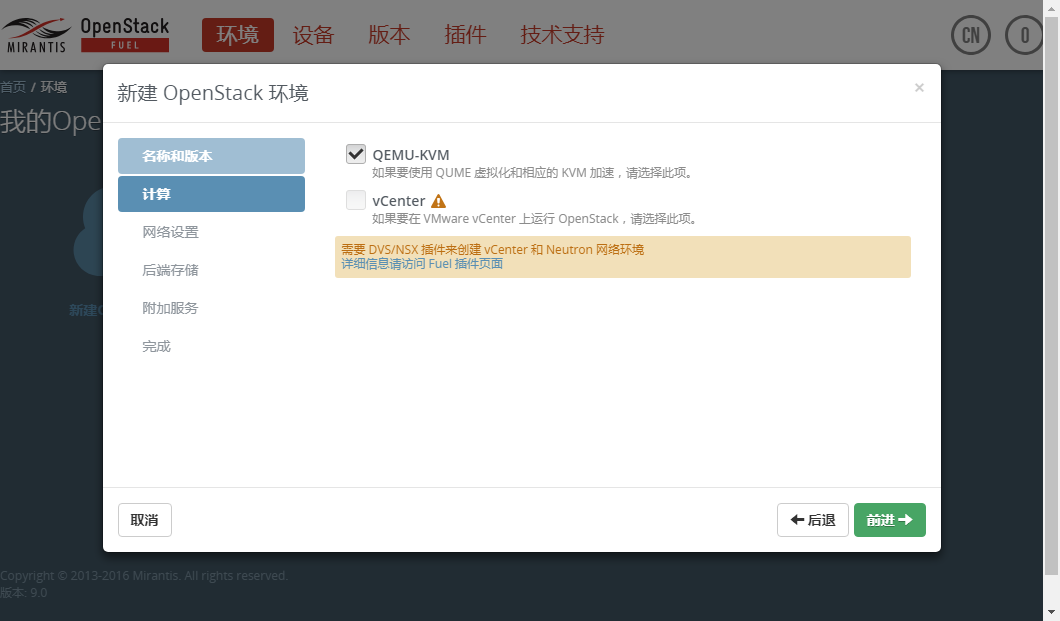The width and height of the screenshot is (1060, 621).
Task: Enable the vCenter checkbox
Action: (356, 199)
